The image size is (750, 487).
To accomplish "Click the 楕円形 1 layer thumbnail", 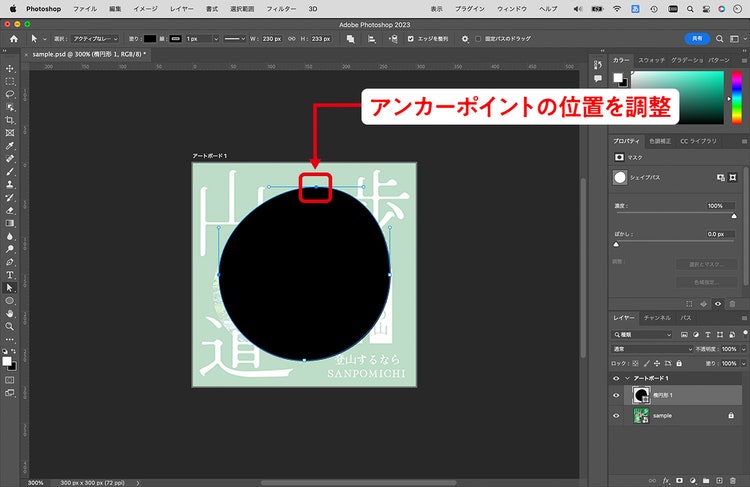I will (x=641, y=396).
